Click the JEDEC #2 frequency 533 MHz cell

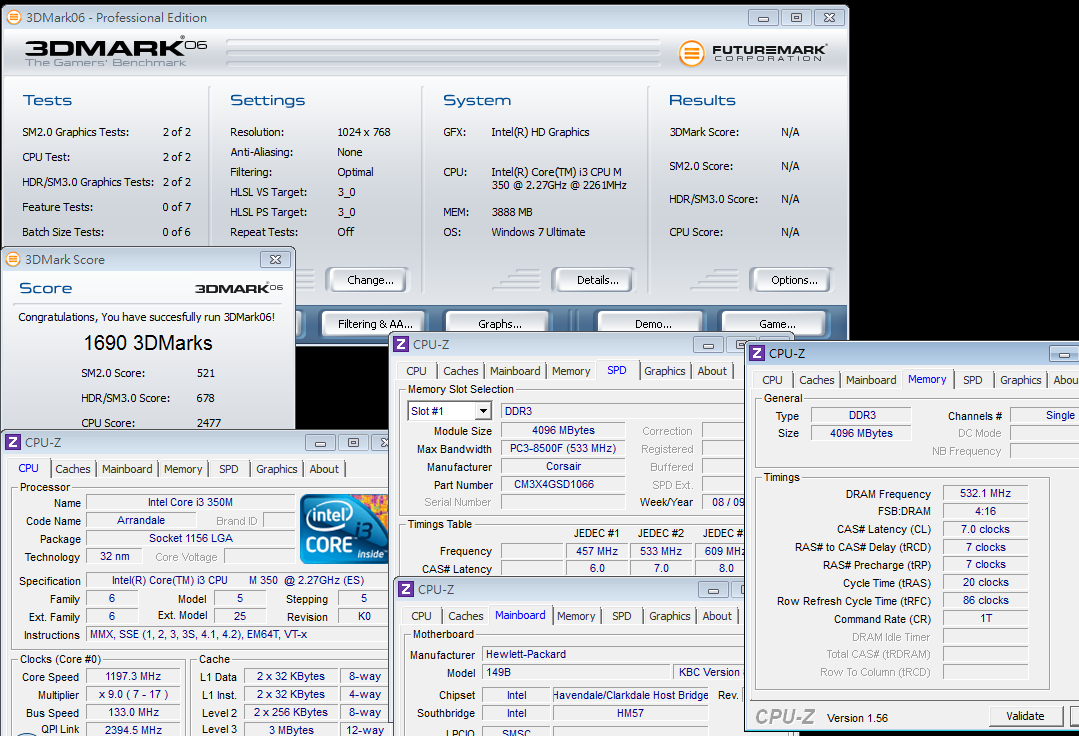point(661,551)
